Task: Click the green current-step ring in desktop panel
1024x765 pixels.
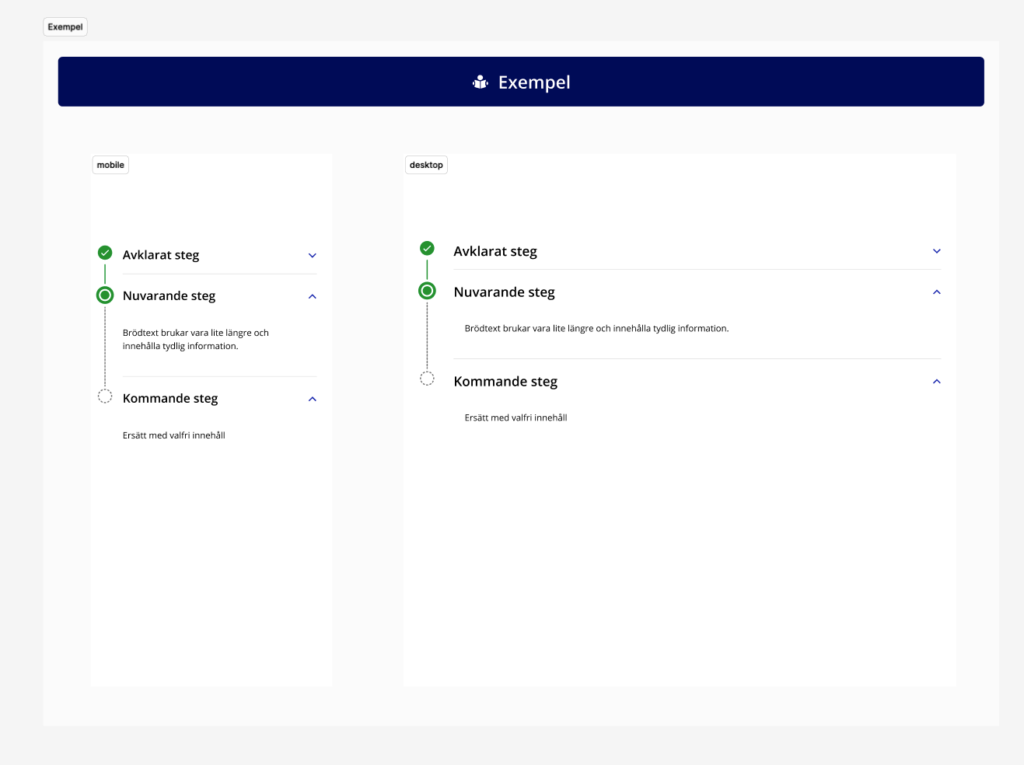Action: point(427,291)
